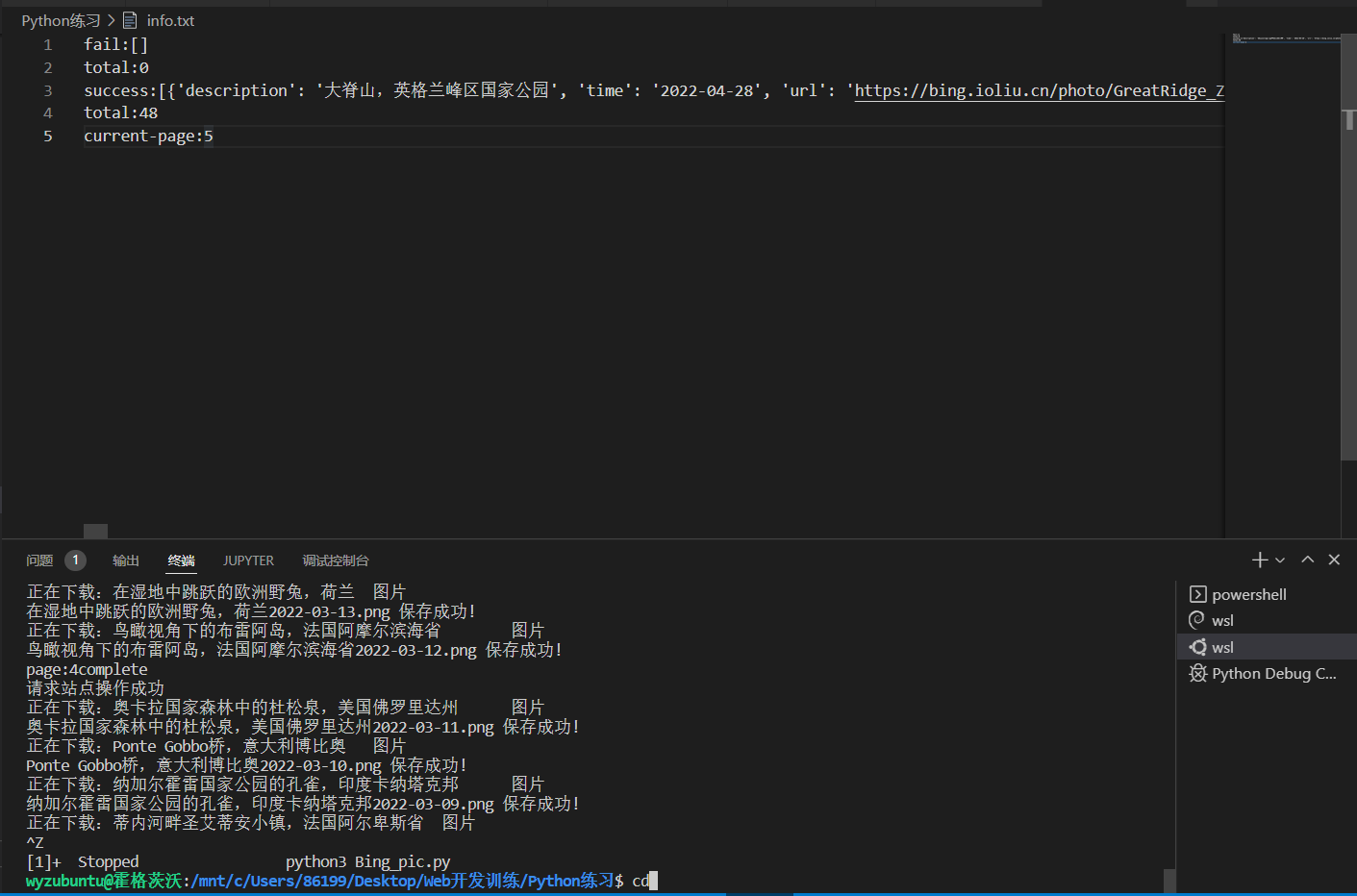Click the page:4complete terminal line
The width and height of the screenshot is (1357, 896).
coord(87,669)
